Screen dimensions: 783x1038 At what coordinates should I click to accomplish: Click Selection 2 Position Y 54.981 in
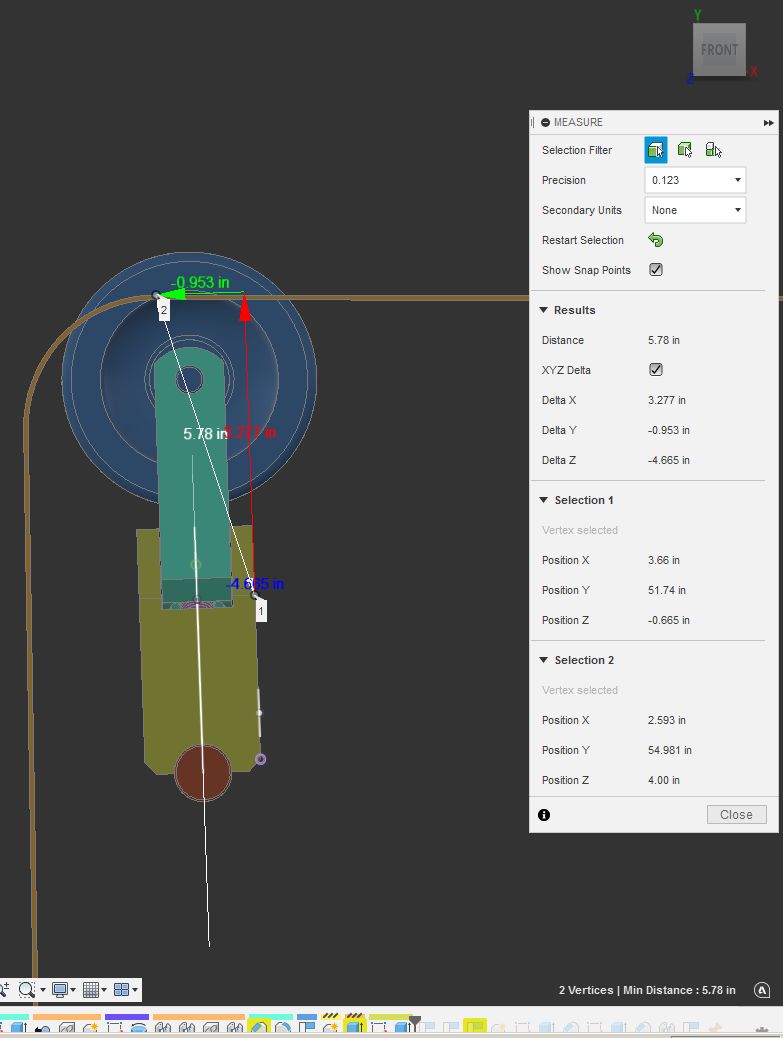[669, 750]
